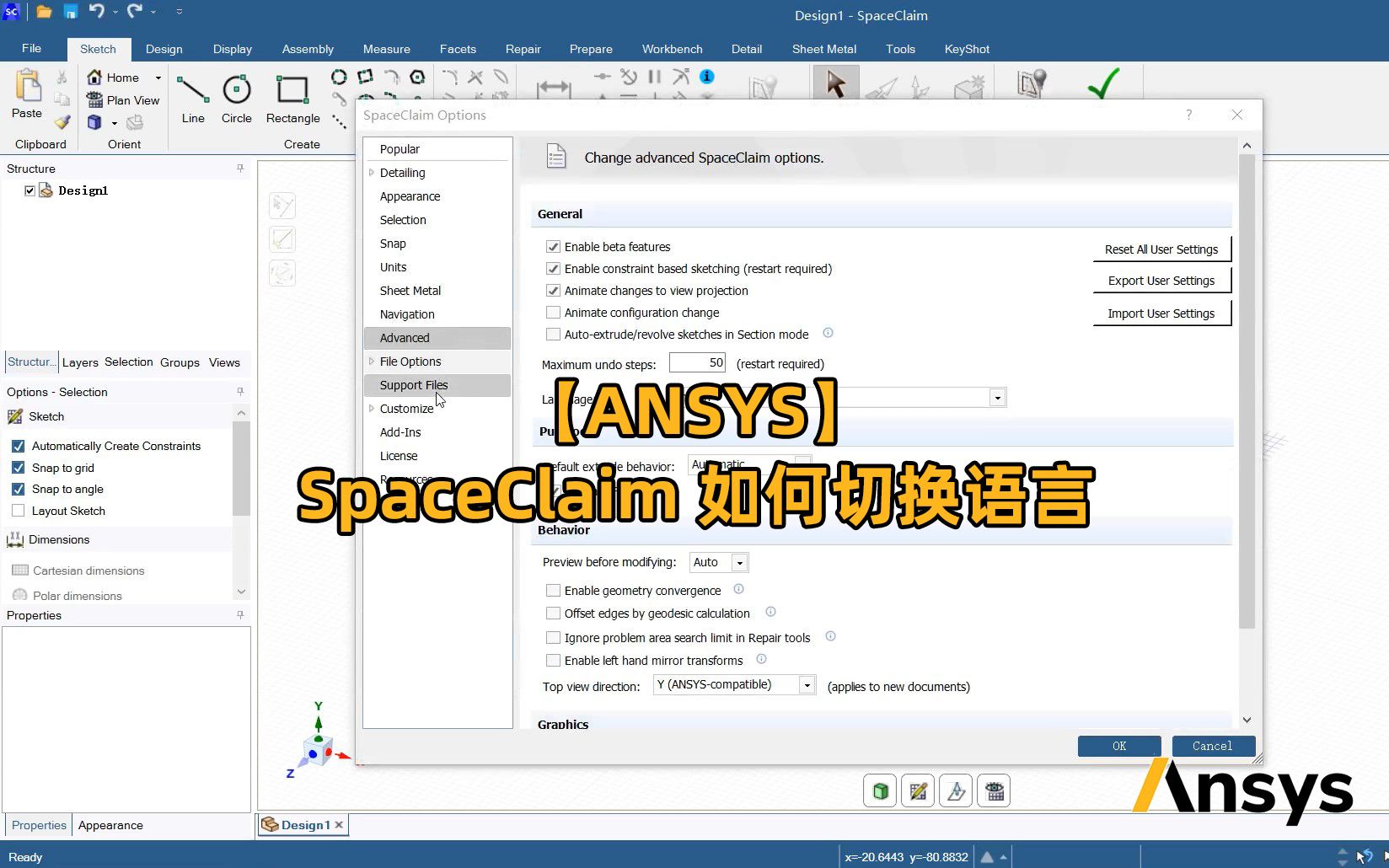
Task: Toggle Animate configuration change checkbox
Action: click(x=553, y=313)
